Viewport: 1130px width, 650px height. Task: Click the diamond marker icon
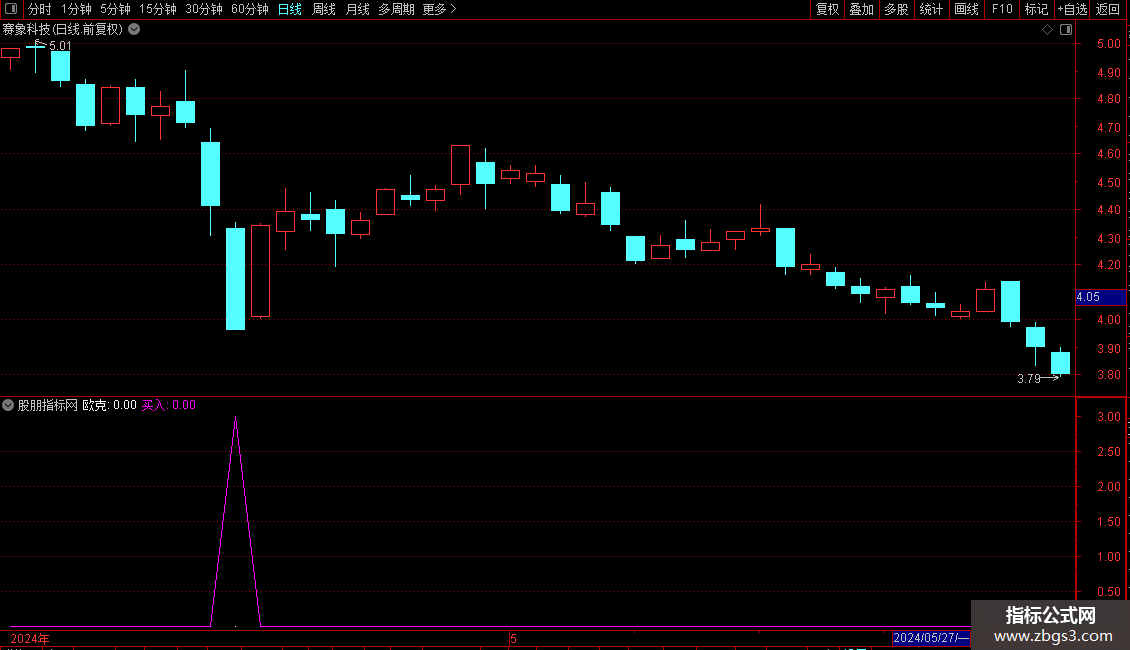(x=1048, y=30)
